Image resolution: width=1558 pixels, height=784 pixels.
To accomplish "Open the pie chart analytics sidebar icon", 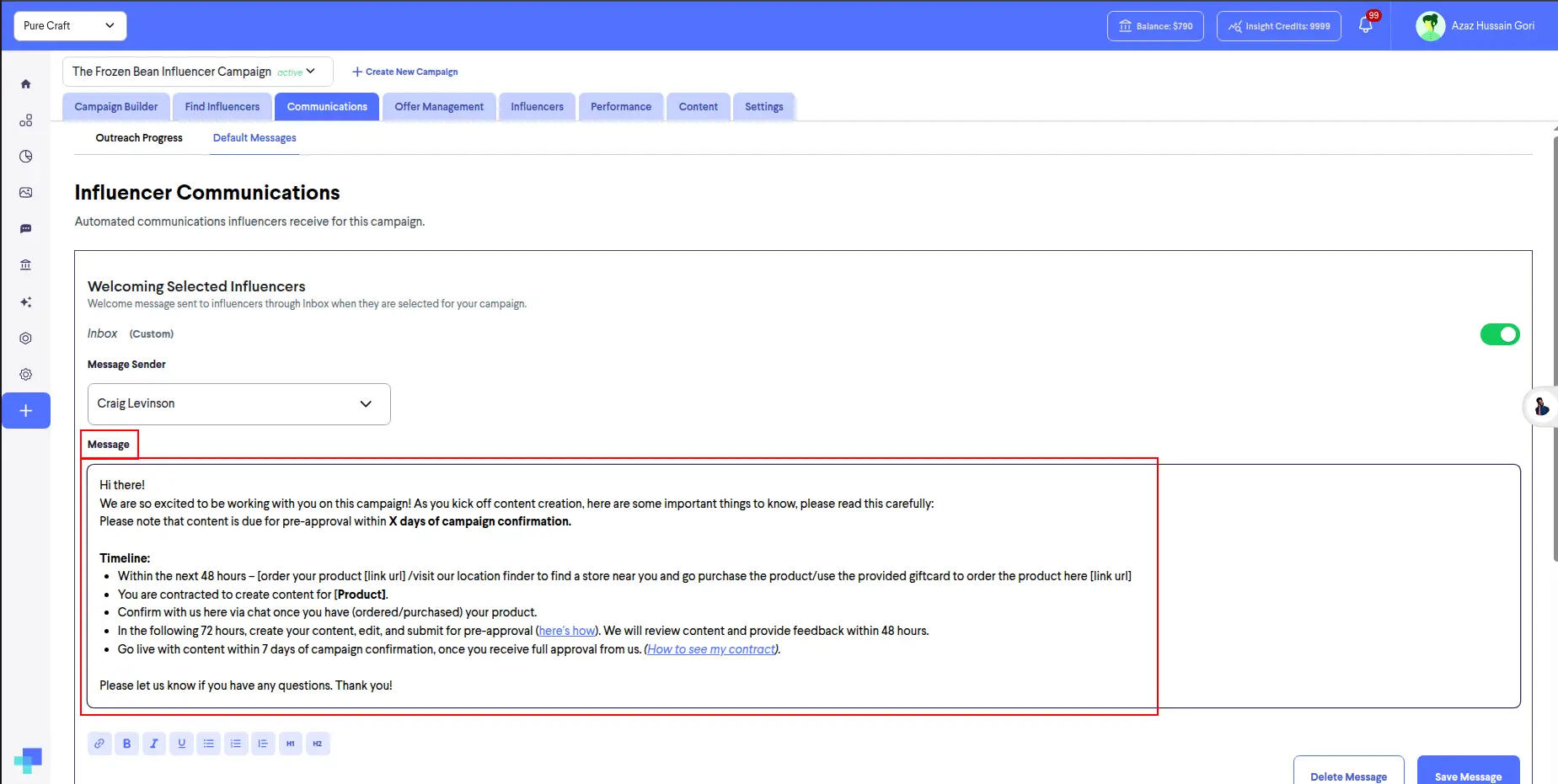I will 25,157.
